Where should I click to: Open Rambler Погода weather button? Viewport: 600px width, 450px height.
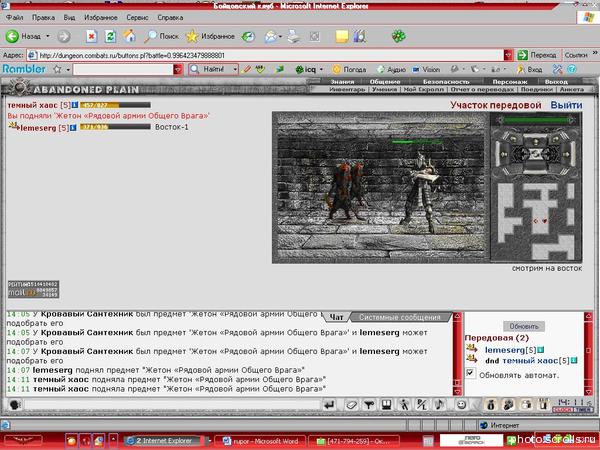click(x=349, y=69)
